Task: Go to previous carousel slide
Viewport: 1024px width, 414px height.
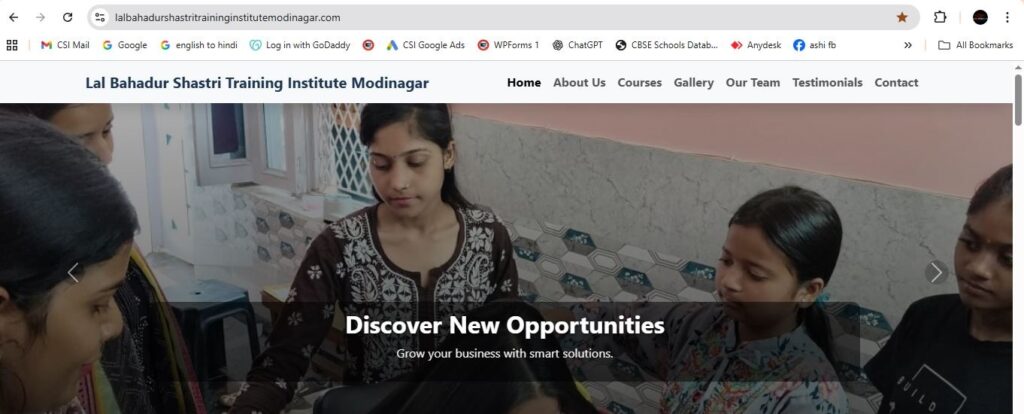Action: pyautogui.click(x=73, y=272)
